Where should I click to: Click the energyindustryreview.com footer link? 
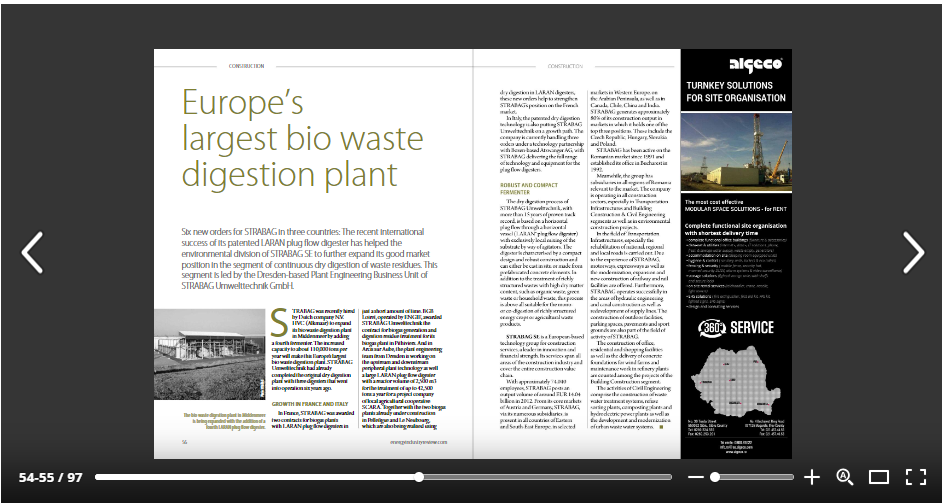(x=419, y=442)
